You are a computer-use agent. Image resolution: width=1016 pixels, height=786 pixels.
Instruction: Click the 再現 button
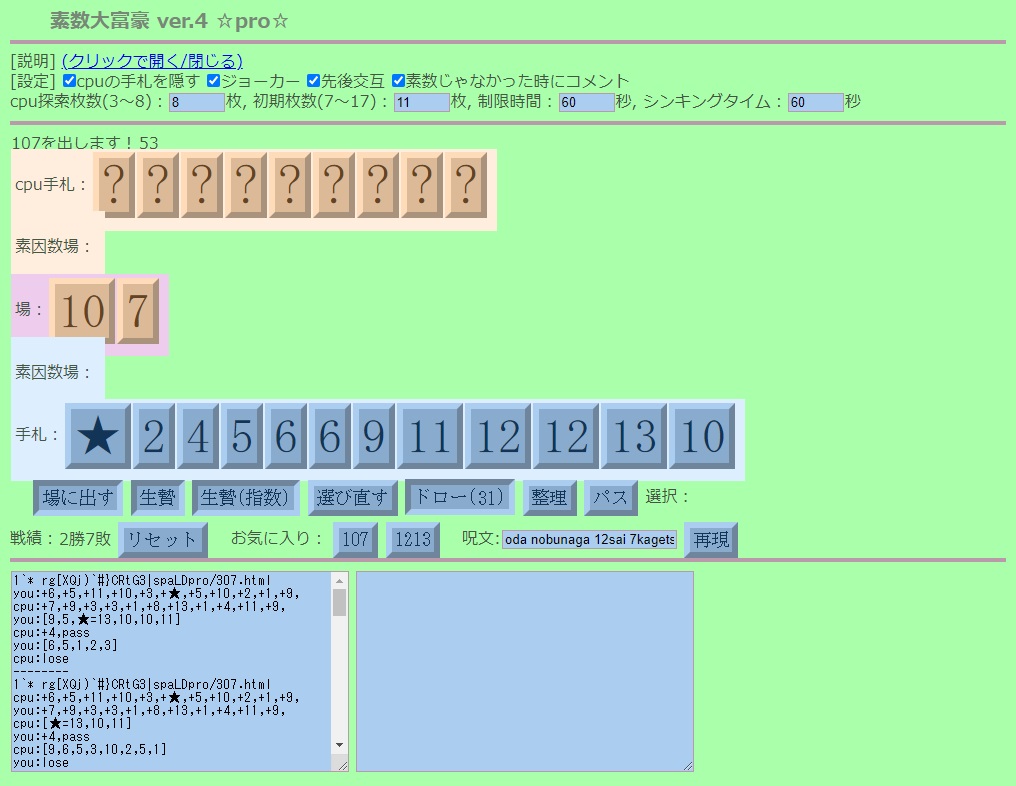click(x=711, y=540)
